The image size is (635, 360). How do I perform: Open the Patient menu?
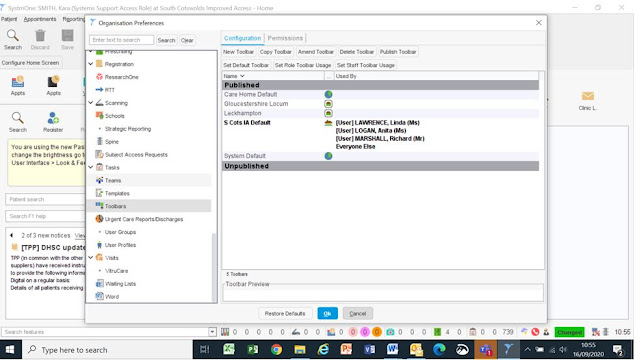9,19
